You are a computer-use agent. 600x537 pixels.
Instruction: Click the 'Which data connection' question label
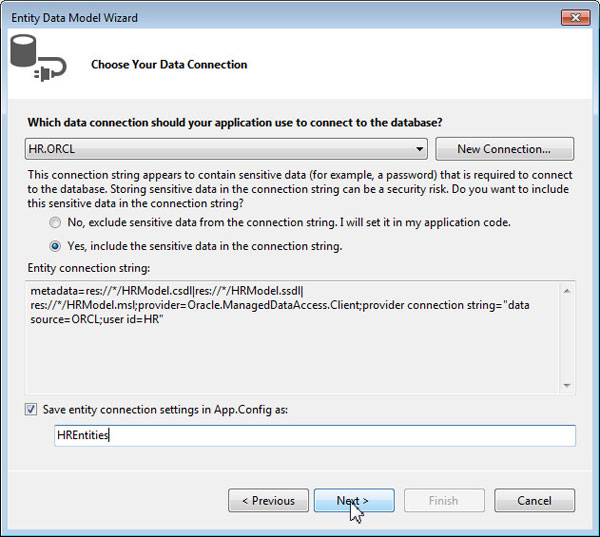(x=235, y=123)
